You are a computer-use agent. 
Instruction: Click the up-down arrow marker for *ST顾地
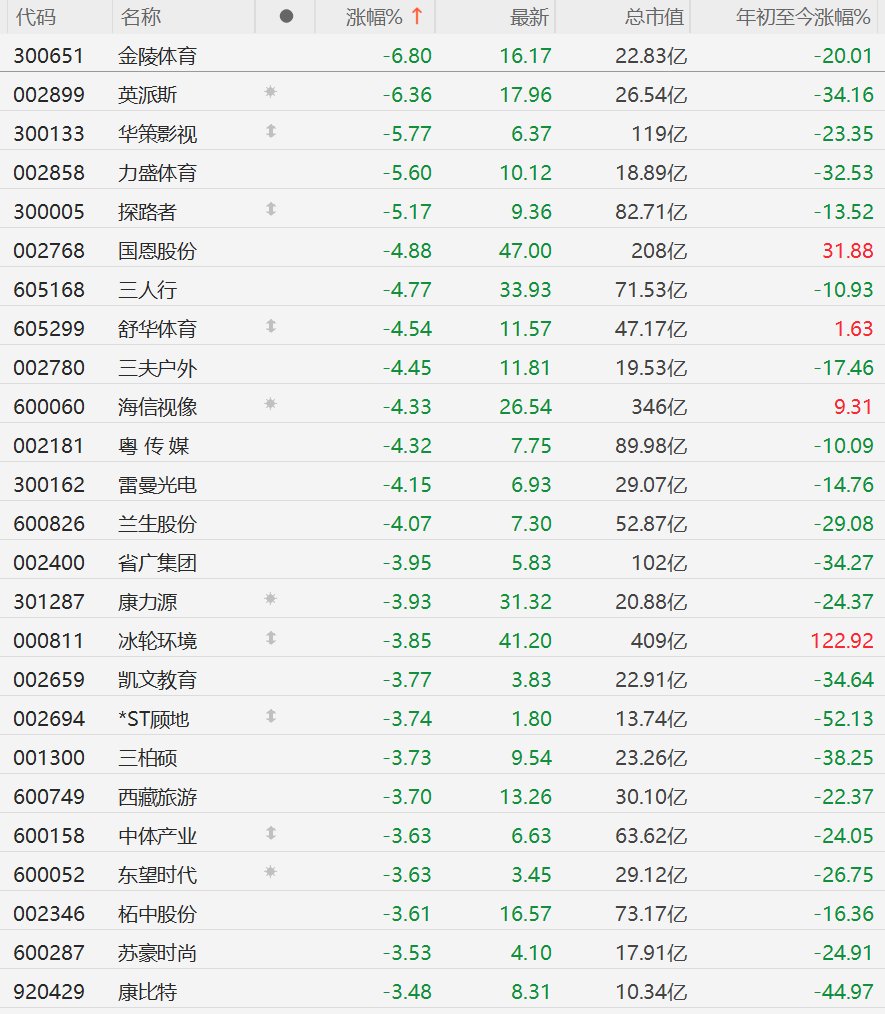click(x=271, y=716)
